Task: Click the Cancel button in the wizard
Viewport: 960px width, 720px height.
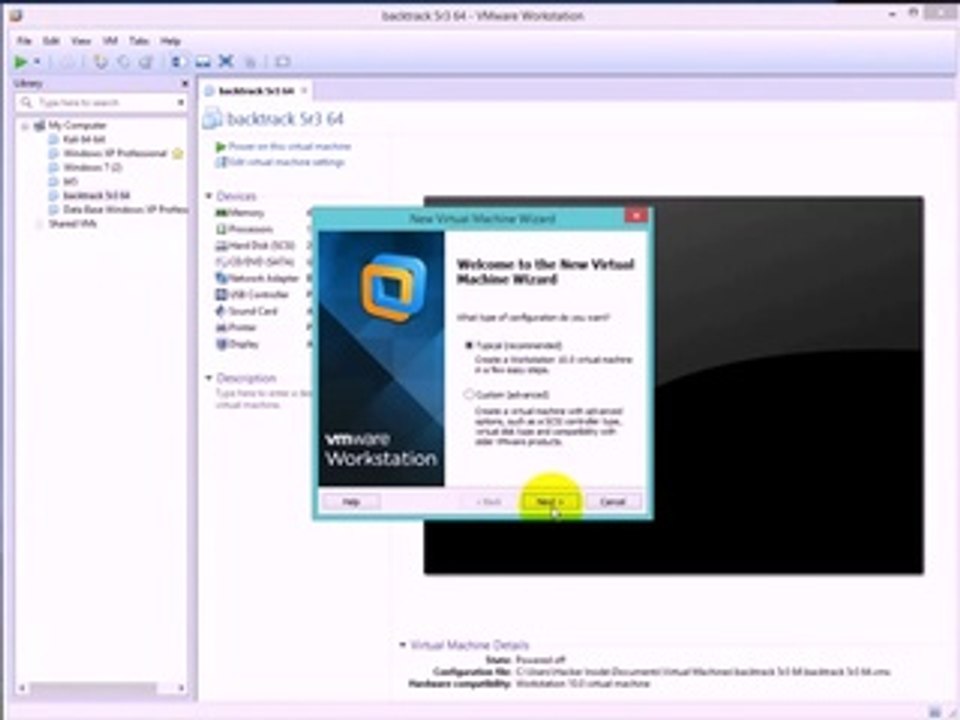Action: pyautogui.click(x=613, y=502)
